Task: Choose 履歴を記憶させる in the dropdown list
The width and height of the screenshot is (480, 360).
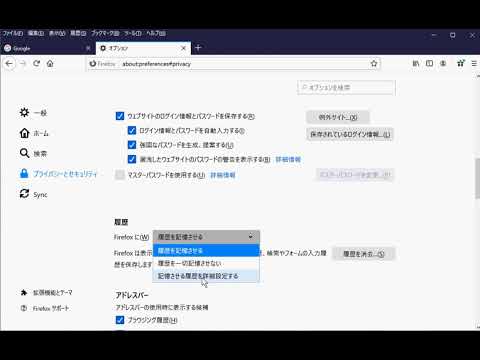Action: point(206,250)
